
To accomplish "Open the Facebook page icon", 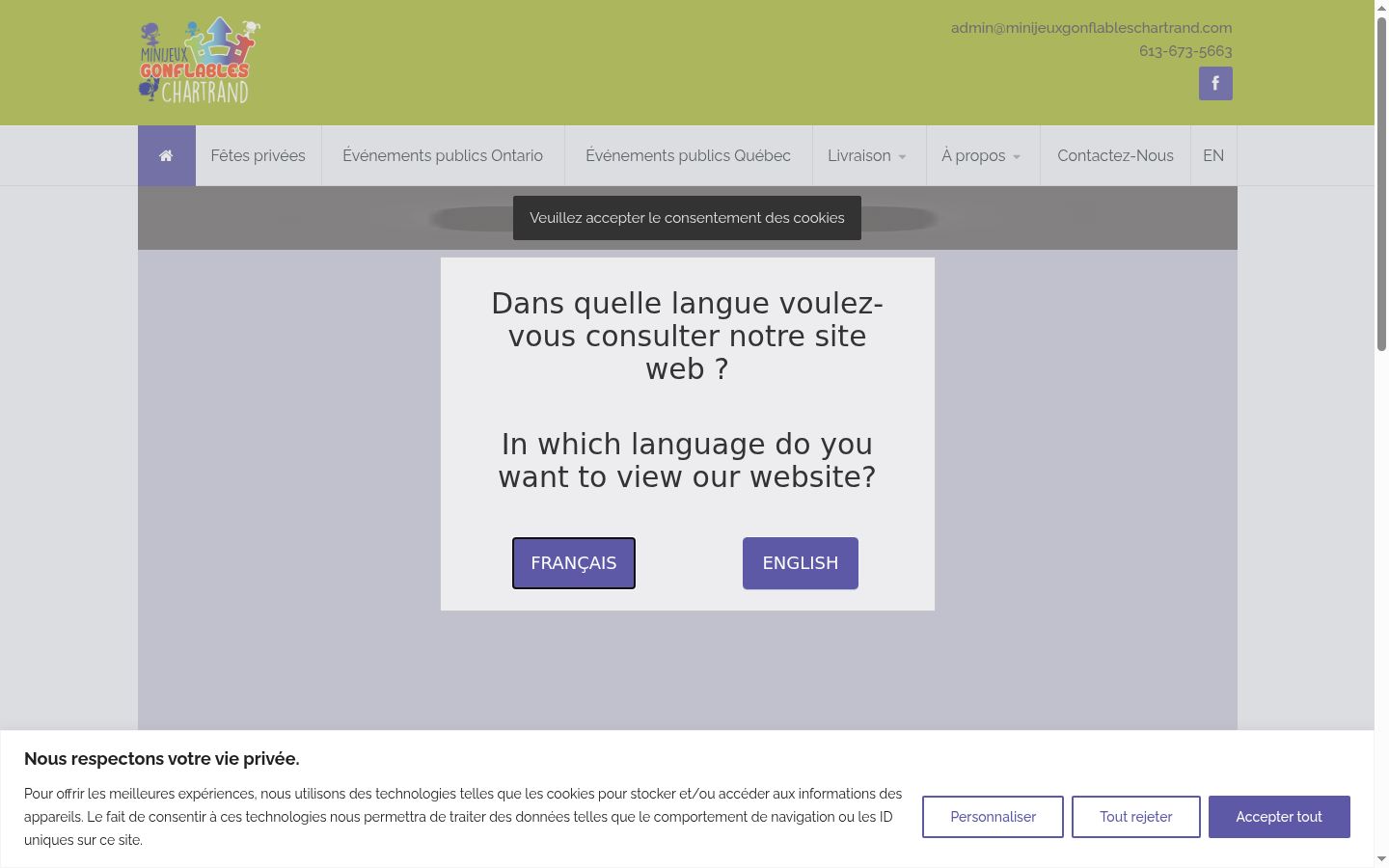I will coord(1215,84).
